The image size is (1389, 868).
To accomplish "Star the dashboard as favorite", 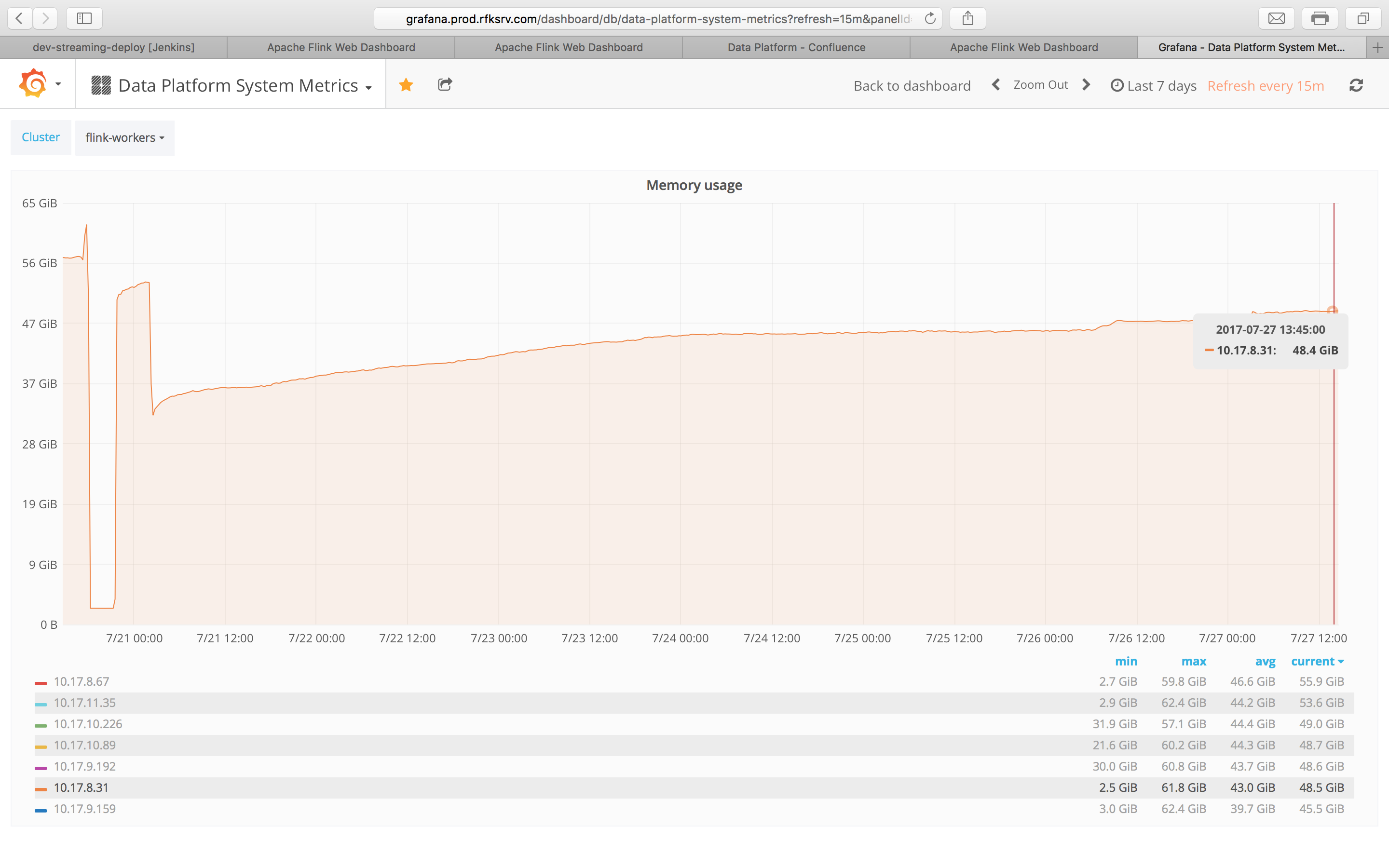I will coord(406,85).
